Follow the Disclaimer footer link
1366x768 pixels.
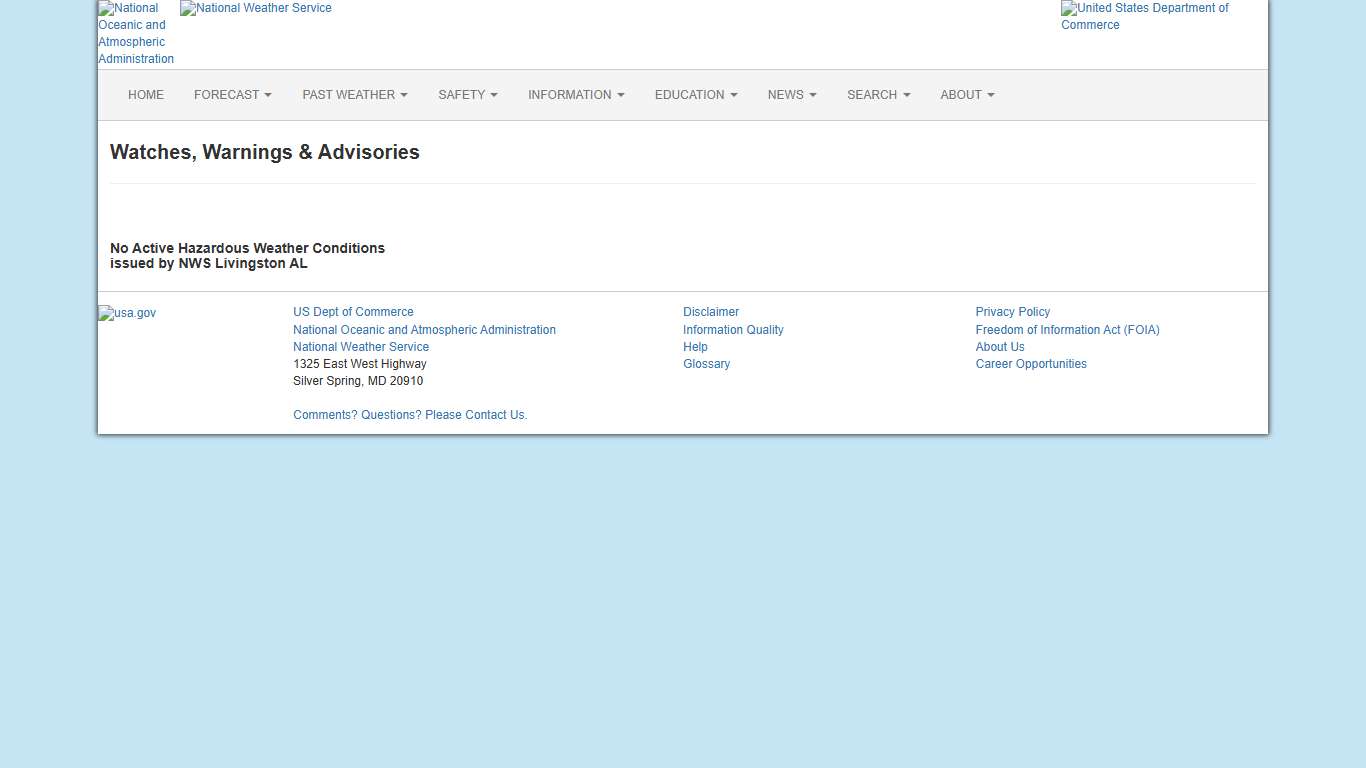click(x=711, y=312)
